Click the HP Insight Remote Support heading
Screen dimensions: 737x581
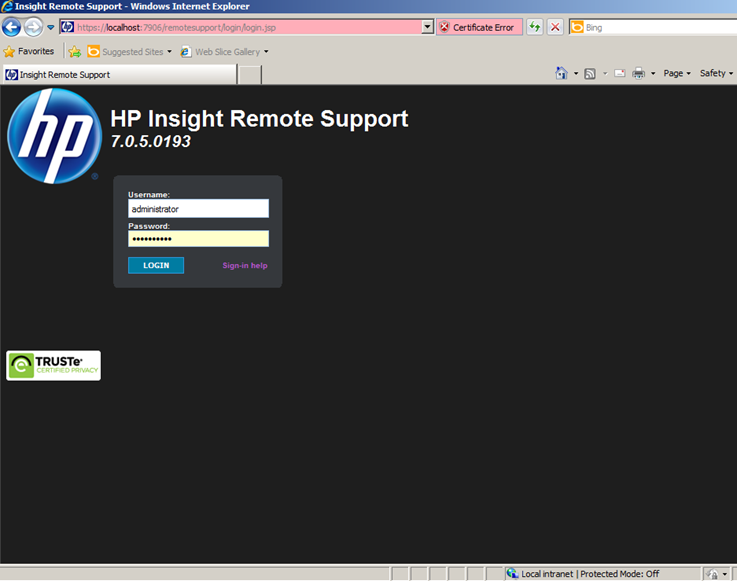coord(259,118)
